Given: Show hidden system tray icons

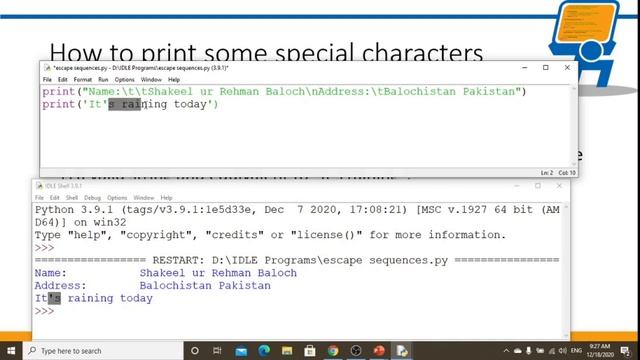Looking at the screenshot, I should pyautogui.click(x=506, y=351).
